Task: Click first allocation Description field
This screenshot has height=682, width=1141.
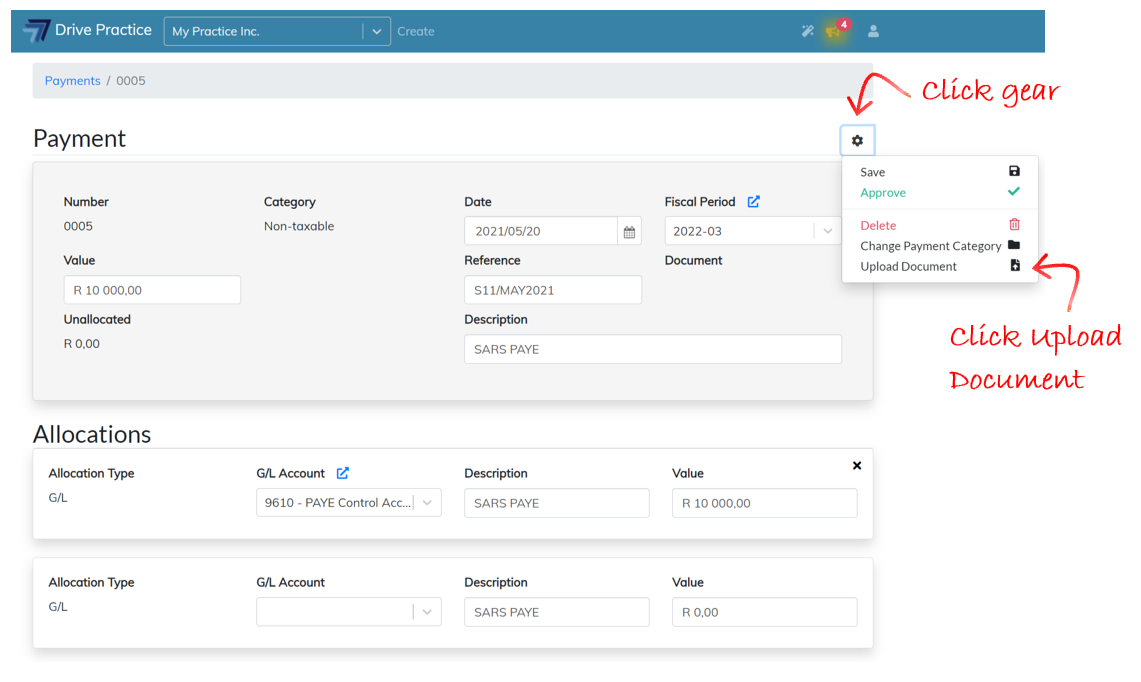Action: (557, 503)
